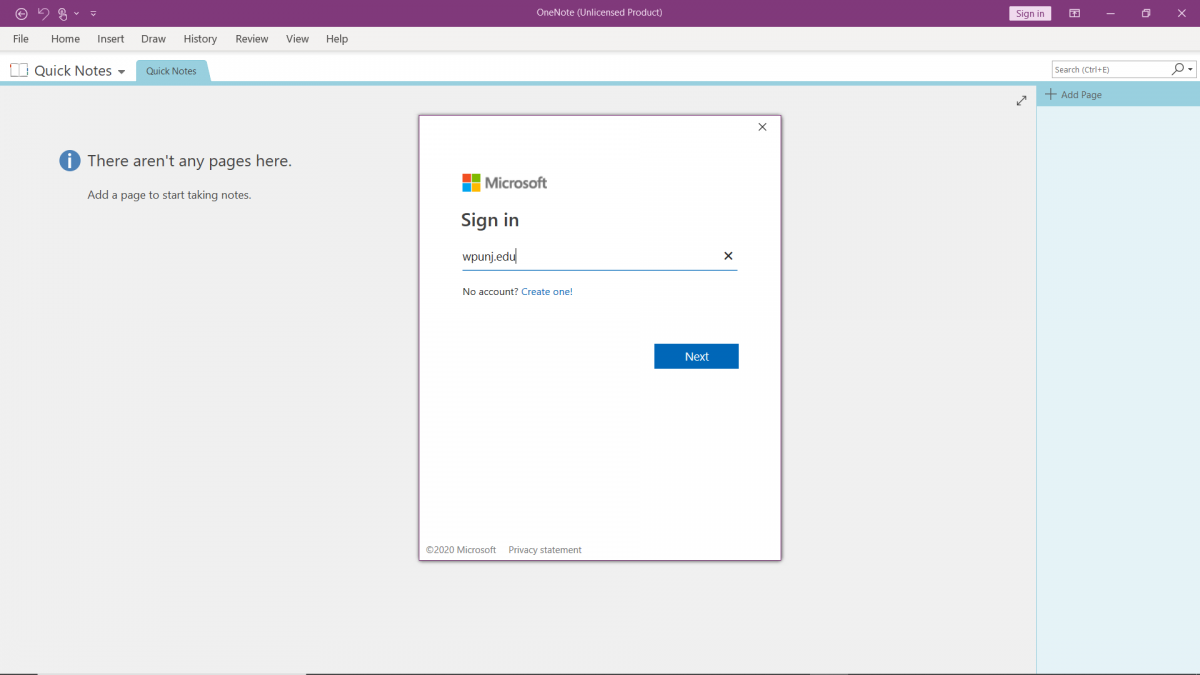Image resolution: width=1200 pixels, height=675 pixels.
Task: Switch to the Draw ribbon tab
Action: (153, 39)
